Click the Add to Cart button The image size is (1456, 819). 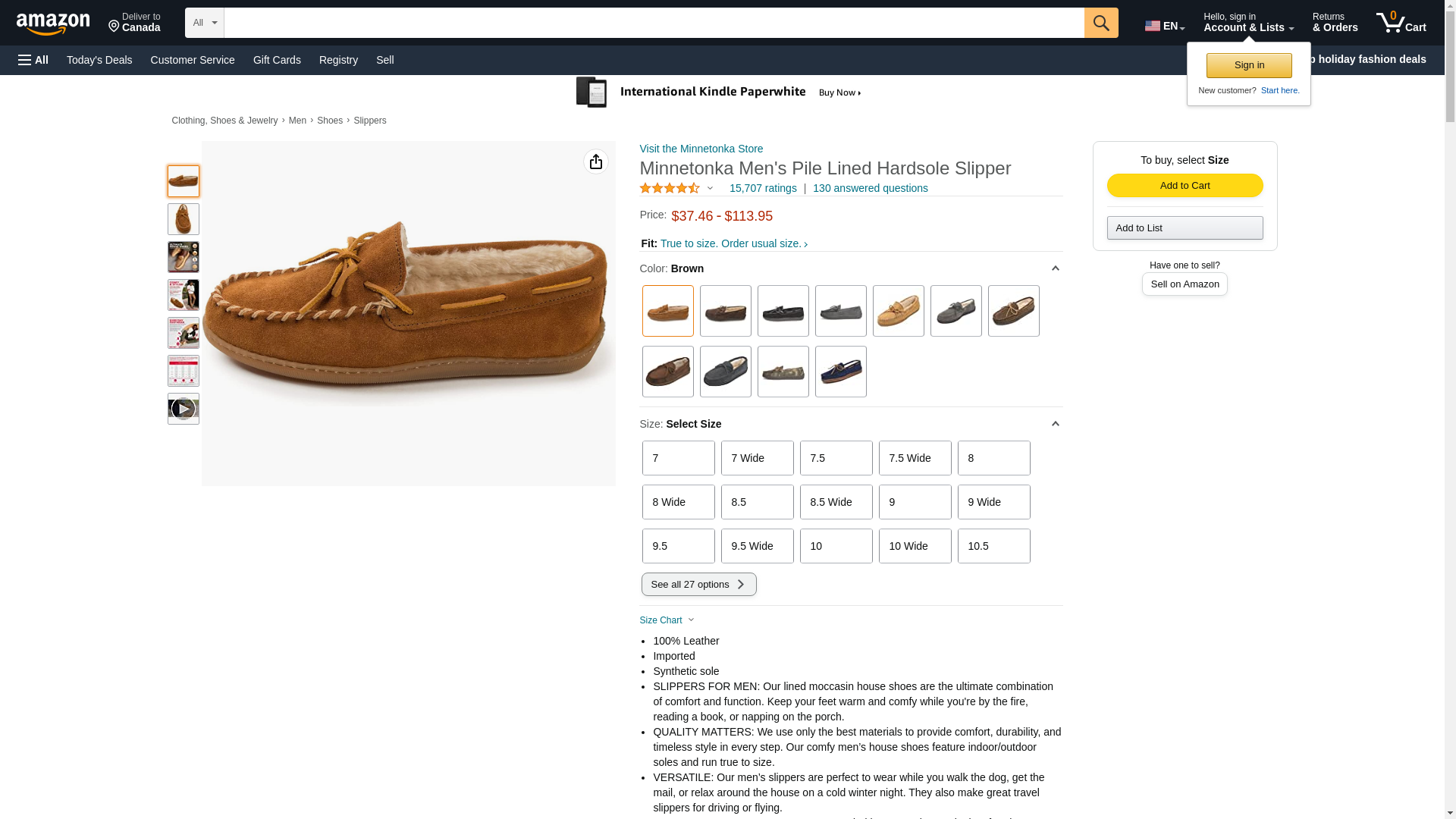click(1185, 186)
